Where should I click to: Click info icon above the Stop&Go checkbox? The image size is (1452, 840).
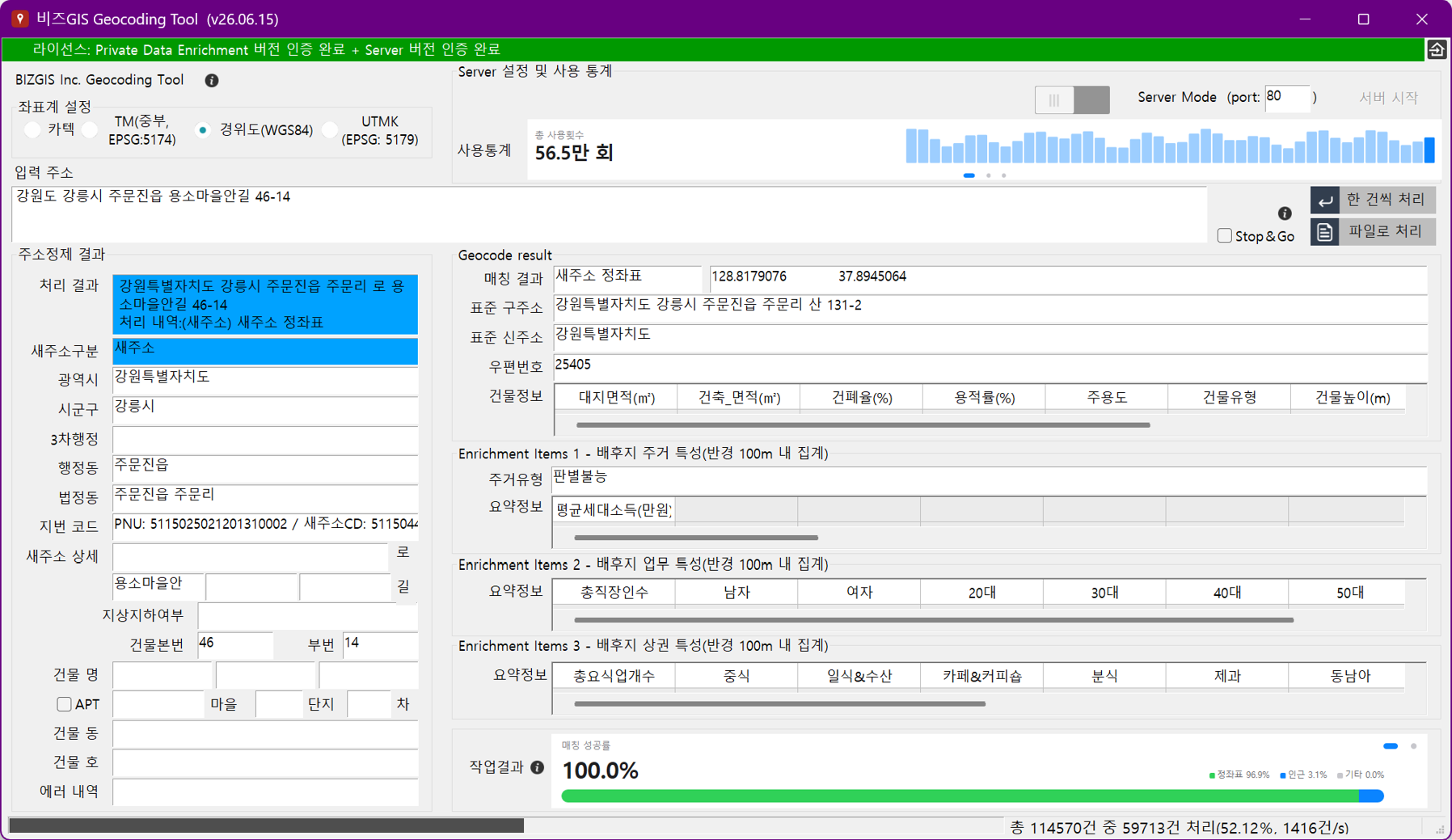pyautogui.click(x=1285, y=213)
